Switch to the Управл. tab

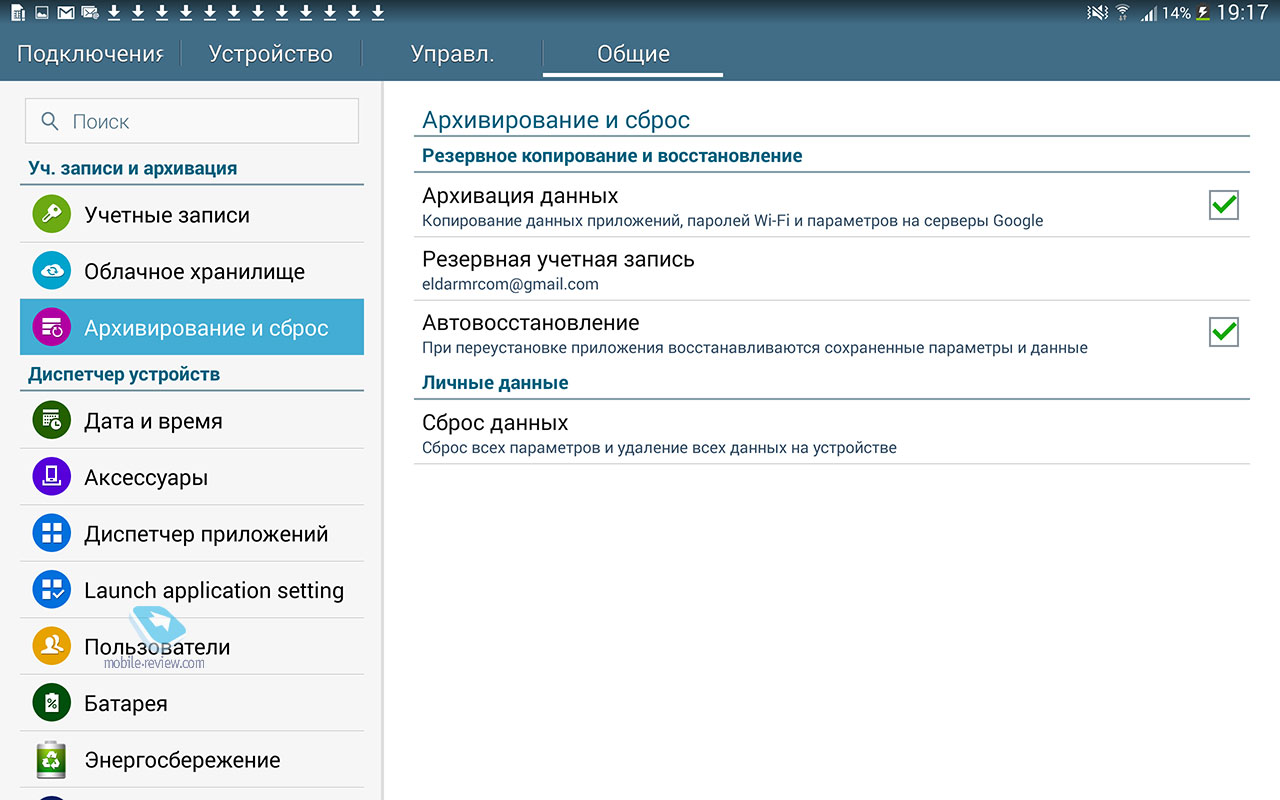pyautogui.click(x=452, y=54)
